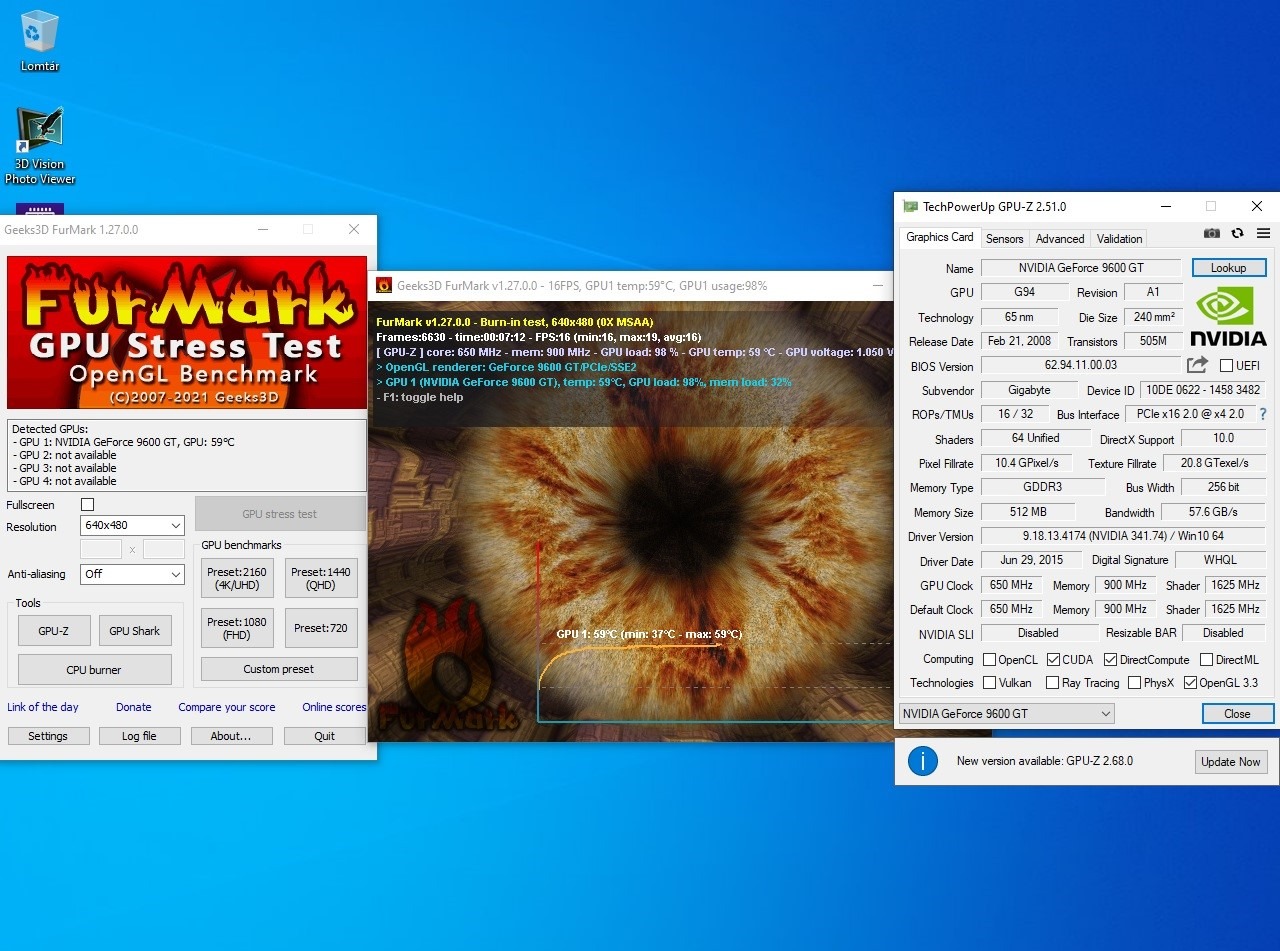Click the Memory Size 512 MB value
Screen dimensions: 1280x951
coord(1029,512)
